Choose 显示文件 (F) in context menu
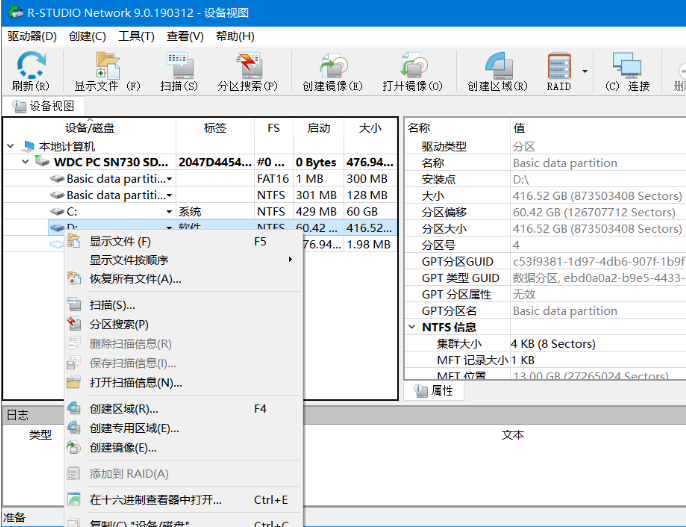This screenshot has height=527, width=686. 184,241
